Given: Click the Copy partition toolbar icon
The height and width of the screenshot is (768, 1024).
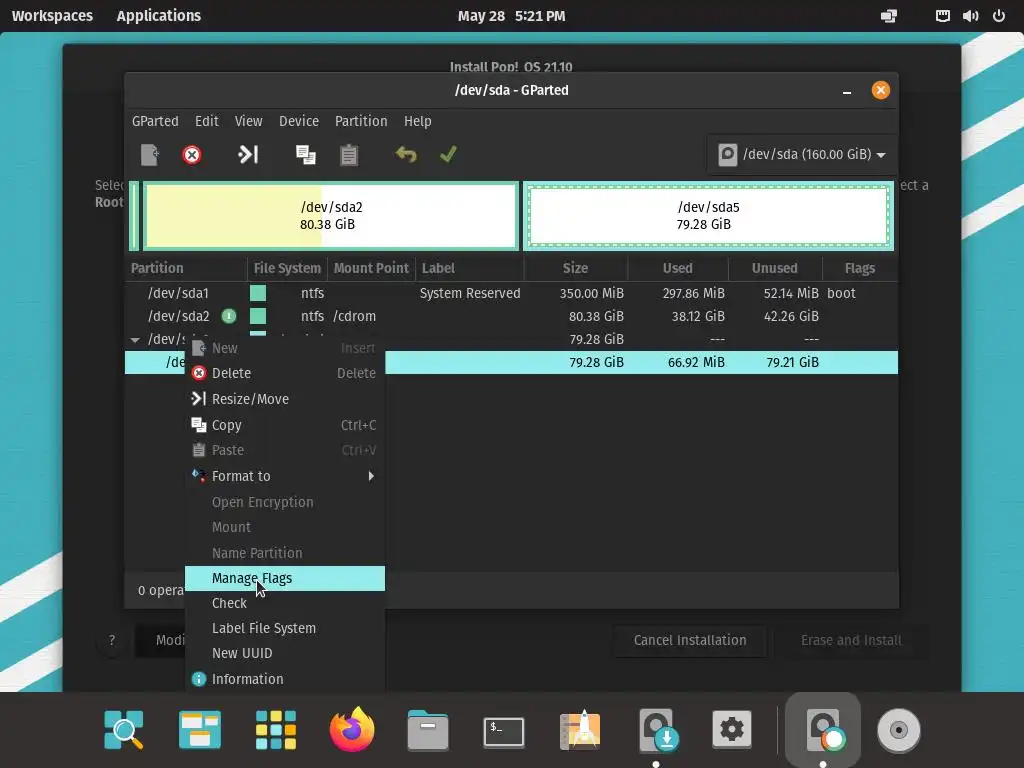Looking at the screenshot, I should (306, 155).
